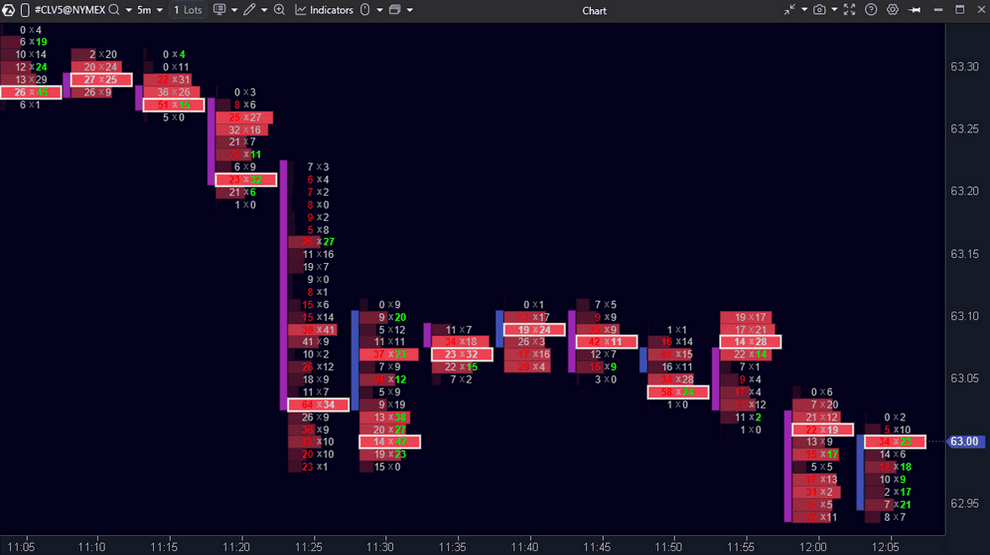
Task: Open chart settings gear icon
Action: (893, 10)
